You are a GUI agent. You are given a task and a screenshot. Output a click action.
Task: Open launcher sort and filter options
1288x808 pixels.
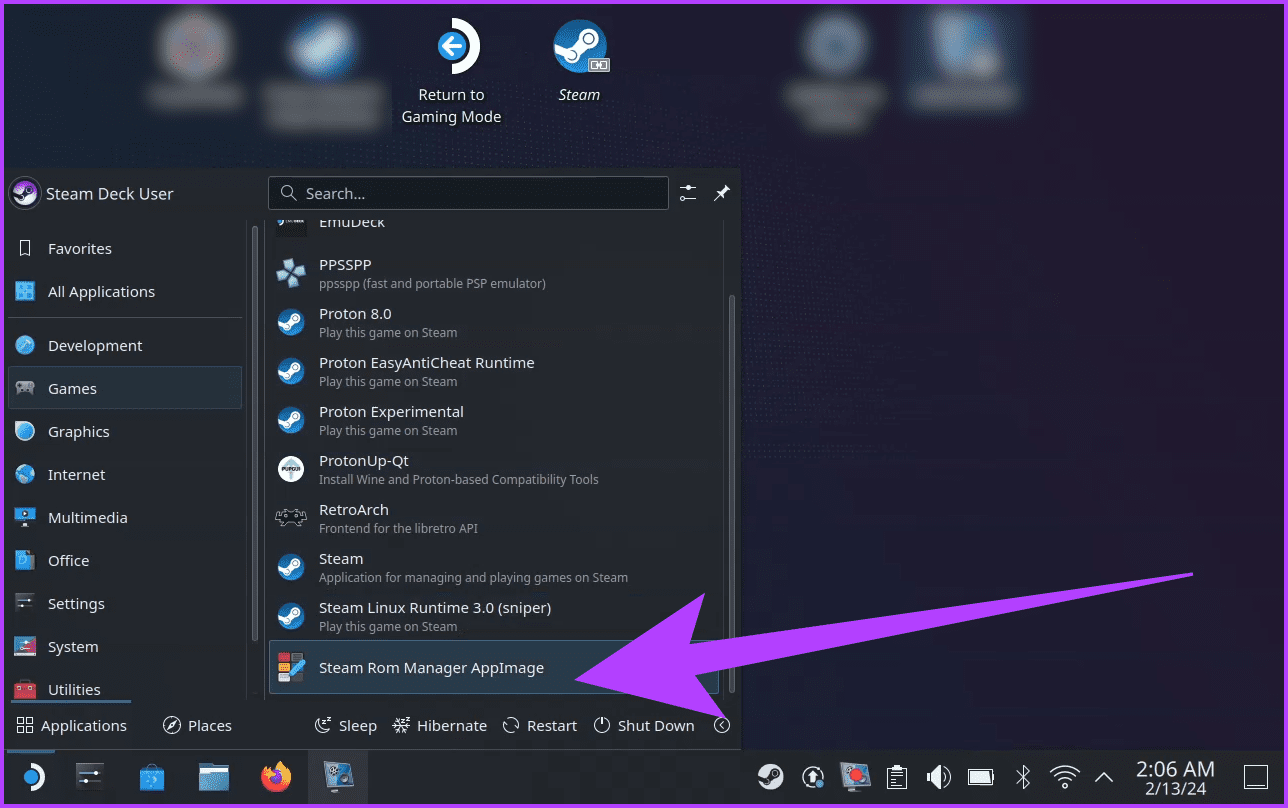(687, 192)
